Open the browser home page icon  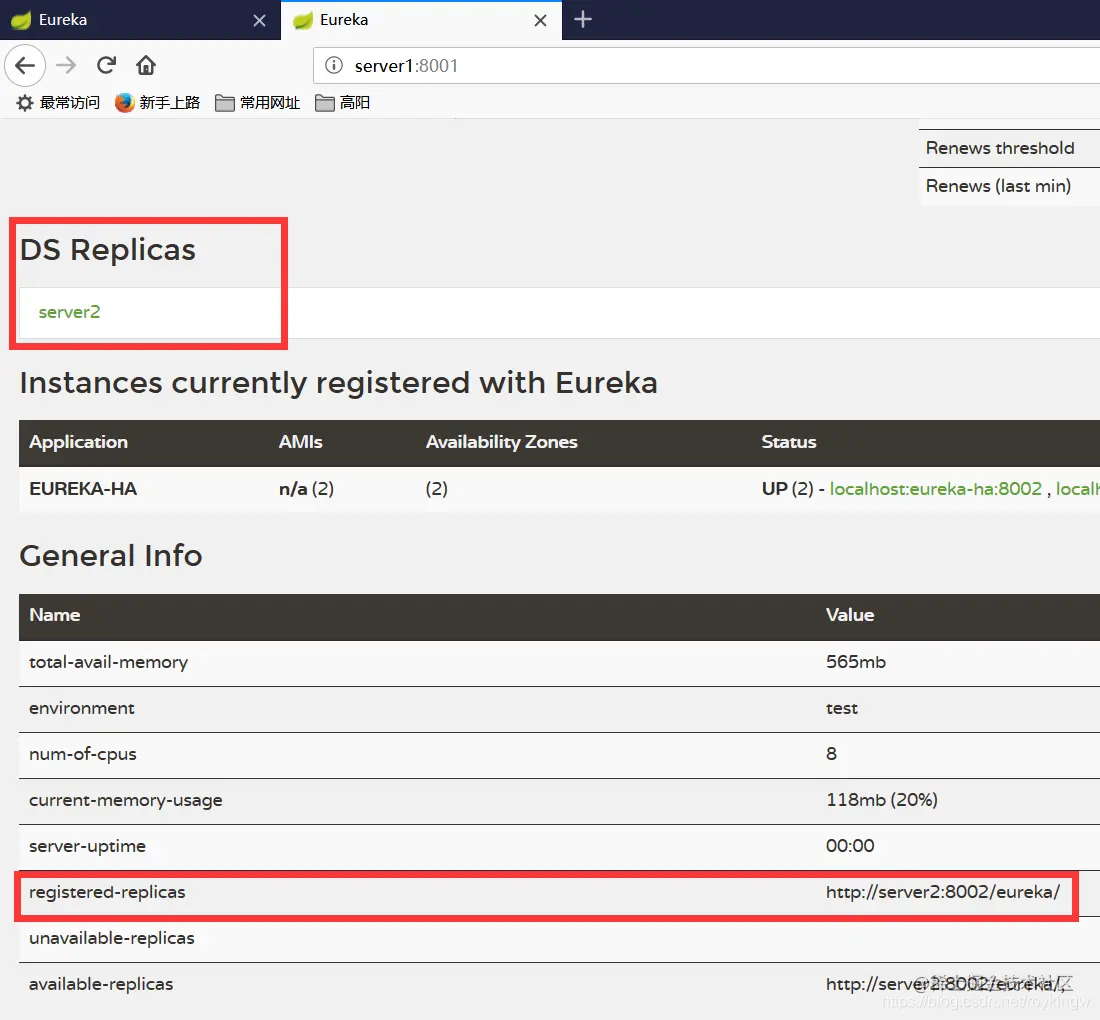point(146,65)
